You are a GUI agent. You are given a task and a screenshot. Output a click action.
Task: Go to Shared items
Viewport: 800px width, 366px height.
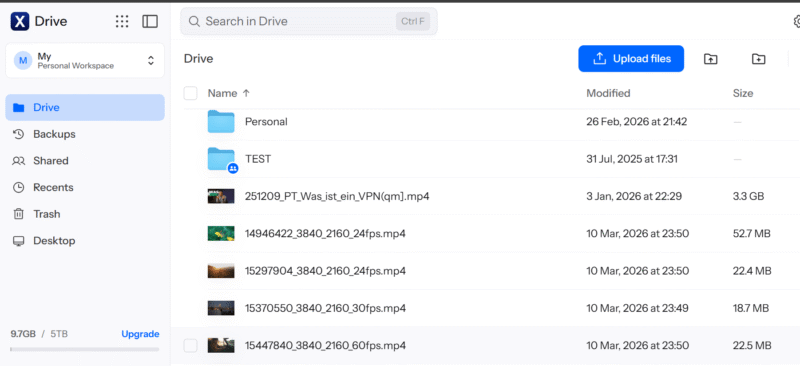coord(85,161)
